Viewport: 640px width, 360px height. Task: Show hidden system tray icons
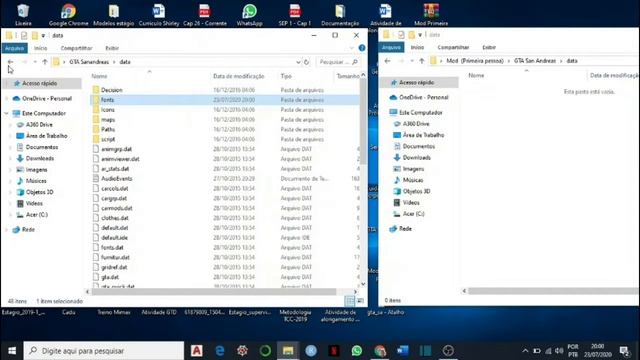tap(525, 351)
